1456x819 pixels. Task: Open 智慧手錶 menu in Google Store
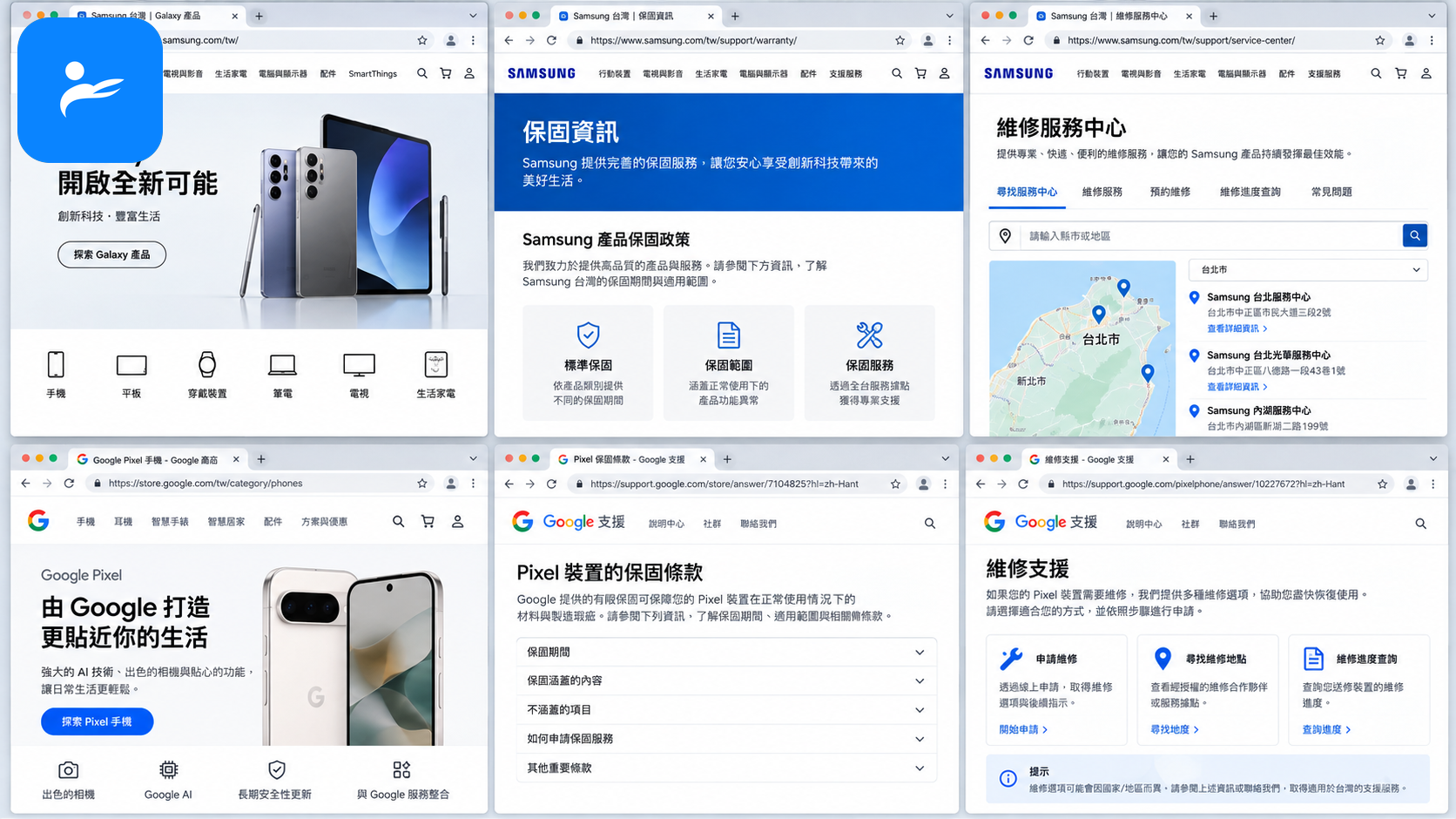tap(170, 522)
